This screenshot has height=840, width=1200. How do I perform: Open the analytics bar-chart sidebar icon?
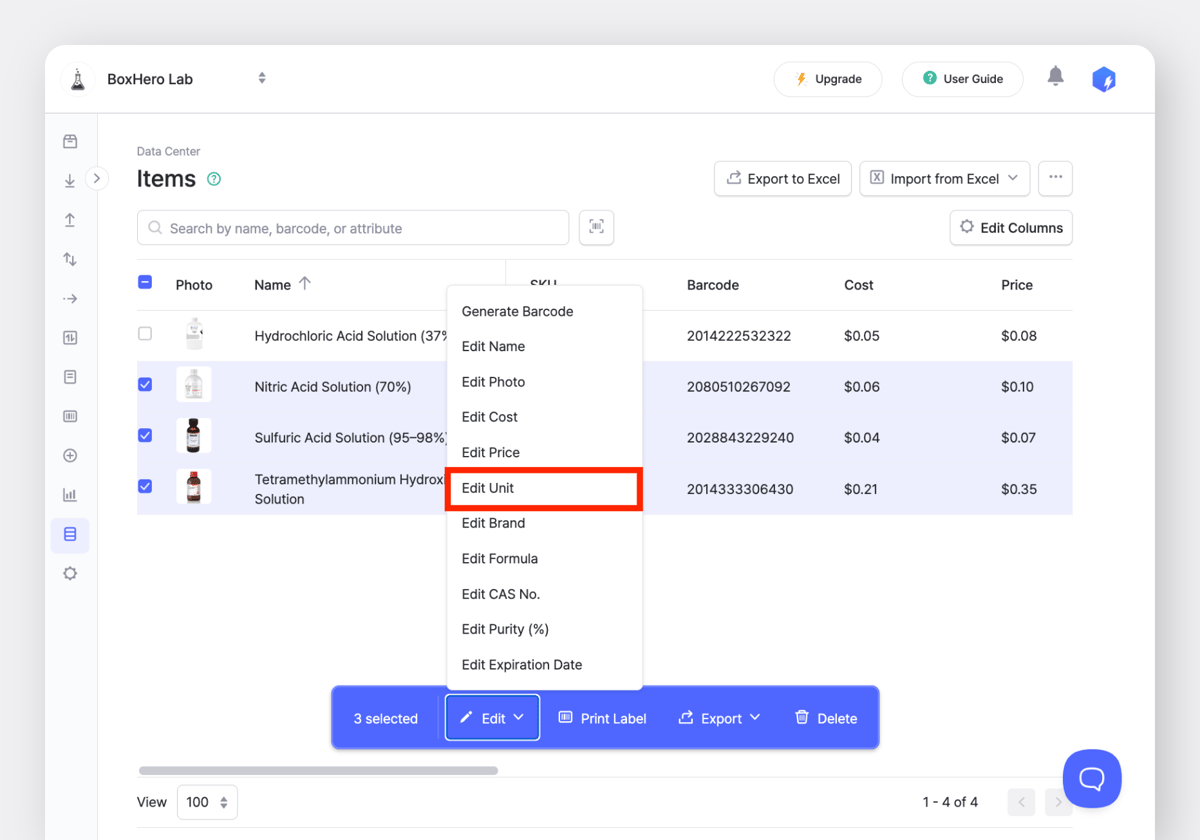70,494
